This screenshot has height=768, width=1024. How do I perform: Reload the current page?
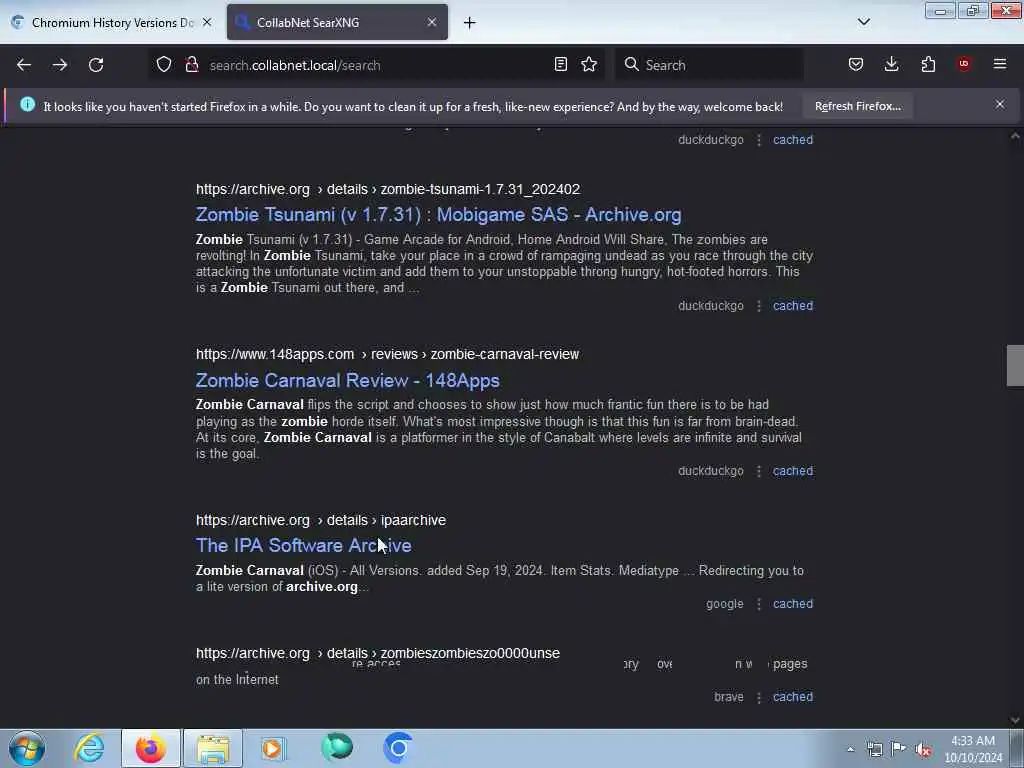pos(96,65)
